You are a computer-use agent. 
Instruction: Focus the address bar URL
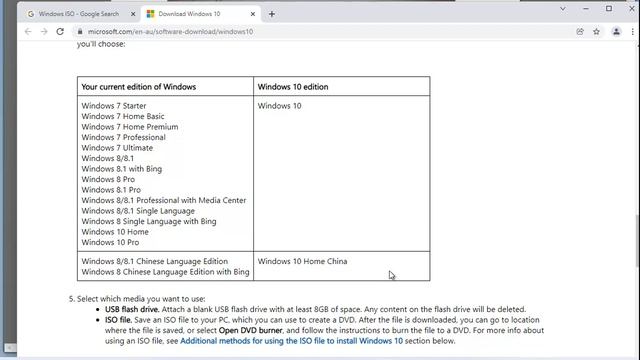pos(171,31)
